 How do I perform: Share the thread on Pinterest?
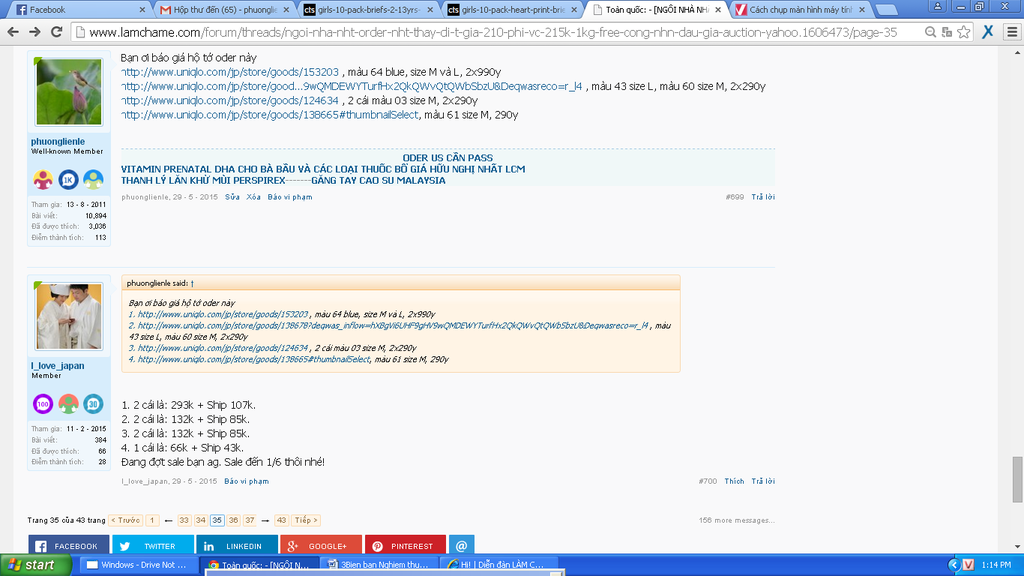[x=404, y=546]
